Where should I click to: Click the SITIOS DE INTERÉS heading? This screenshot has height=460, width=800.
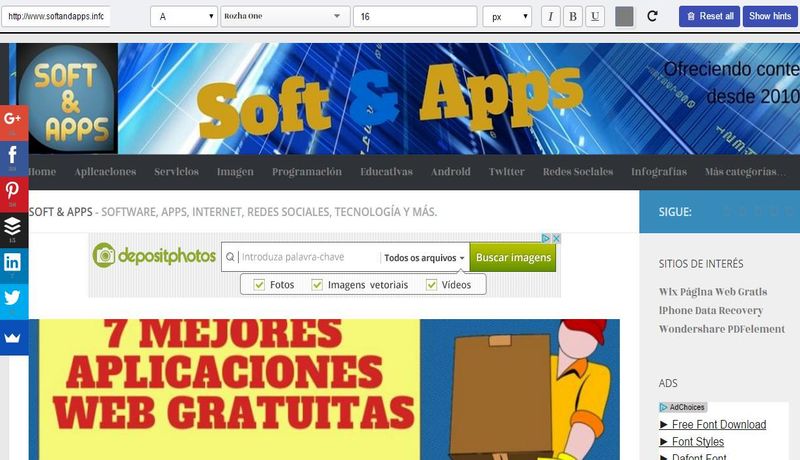point(701,264)
